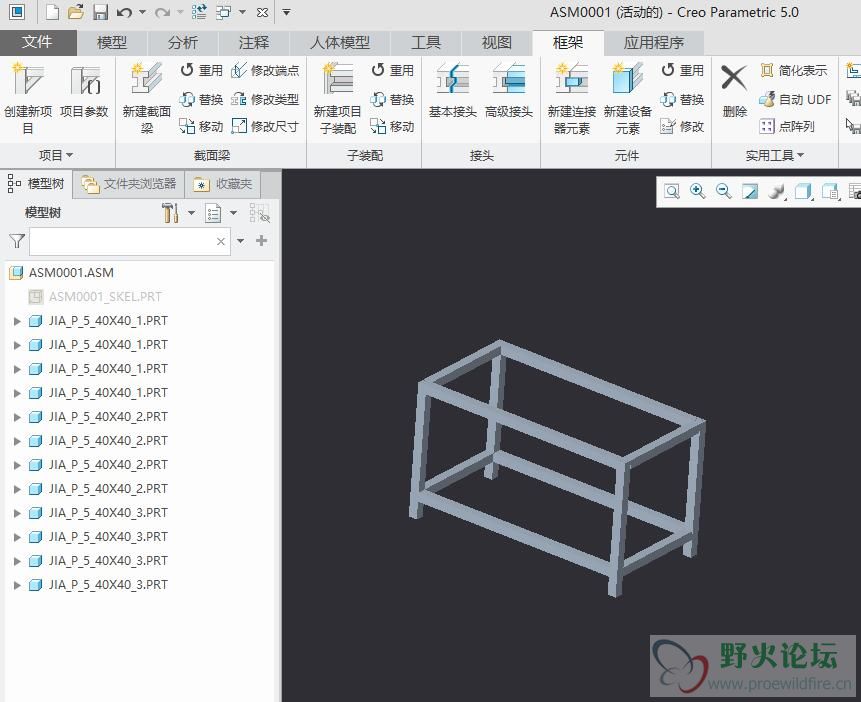Click 修改 in the 元件 group

click(x=683, y=127)
